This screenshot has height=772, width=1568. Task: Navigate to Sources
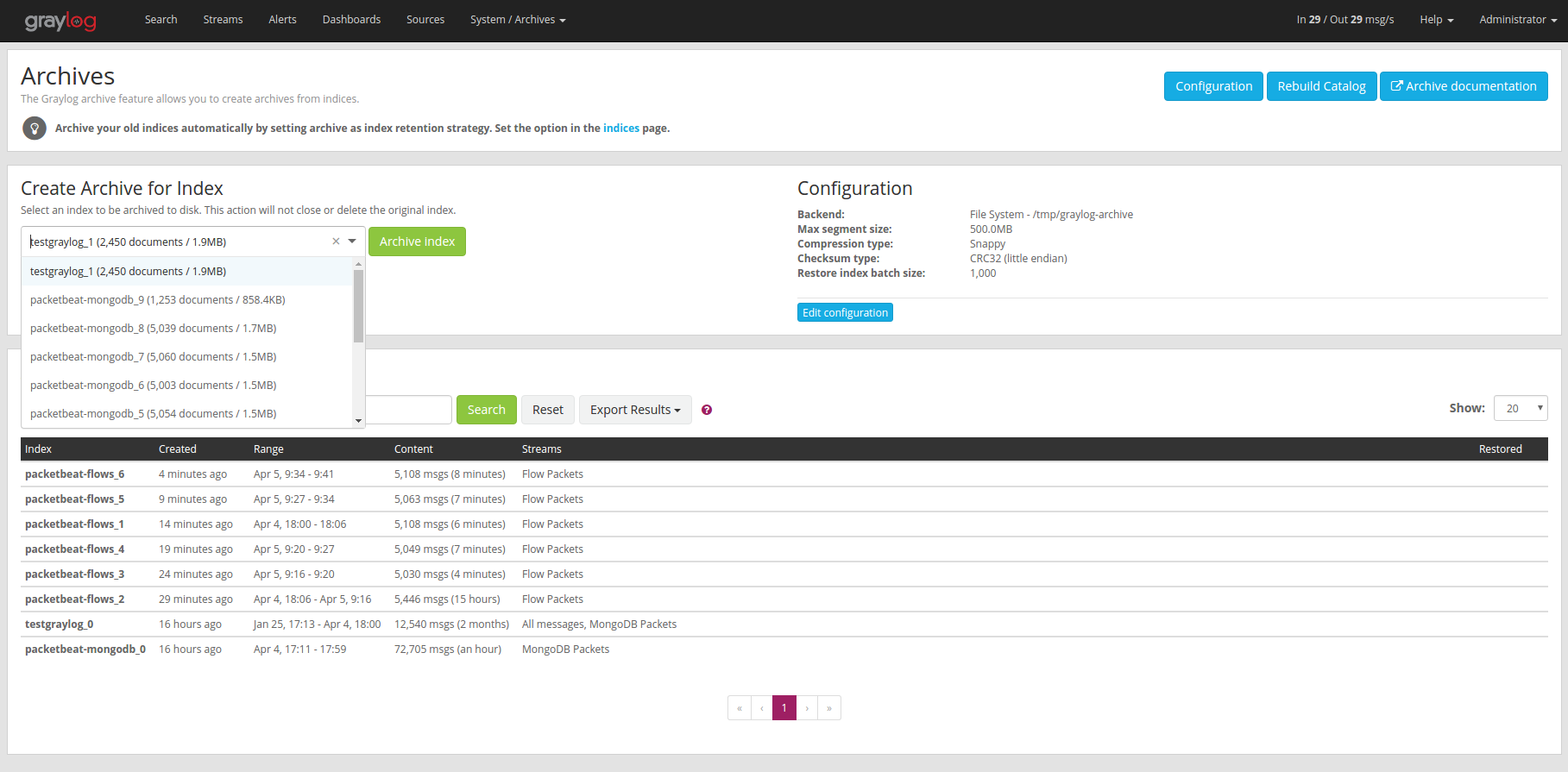(425, 20)
